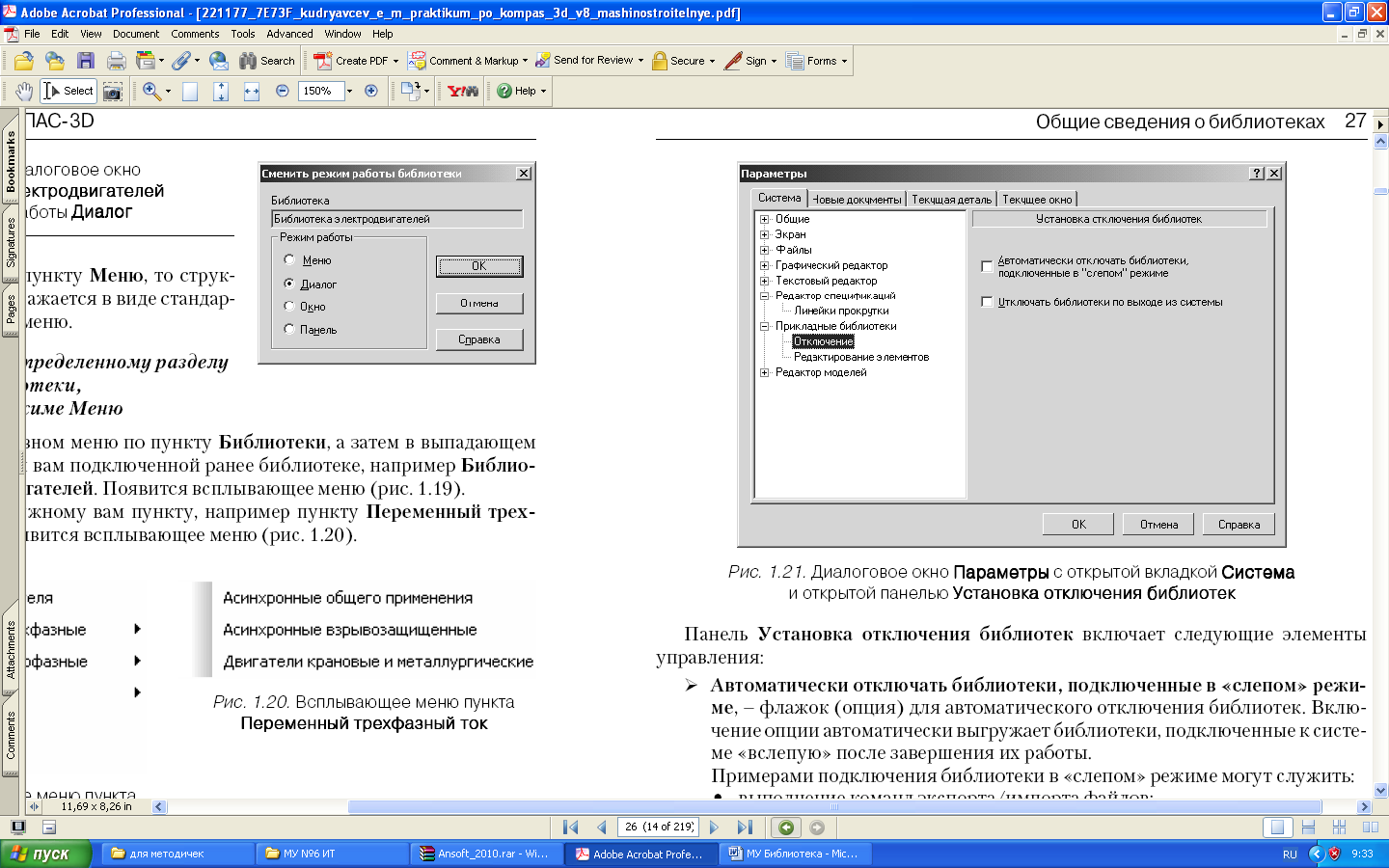Click the Save floppy disk icon
This screenshot has width=1389, height=868.
pos(86,61)
